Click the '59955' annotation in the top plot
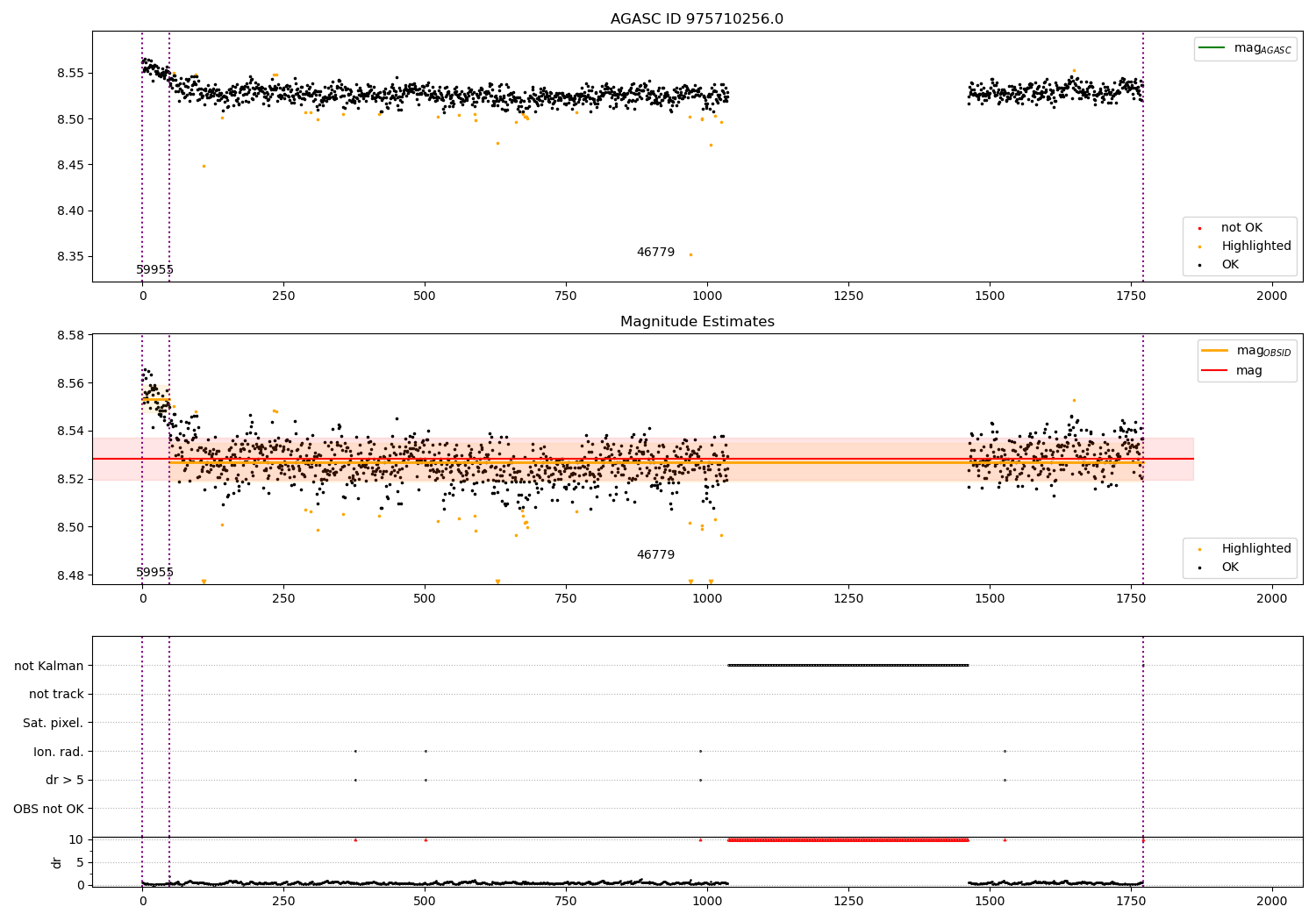 (154, 270)
